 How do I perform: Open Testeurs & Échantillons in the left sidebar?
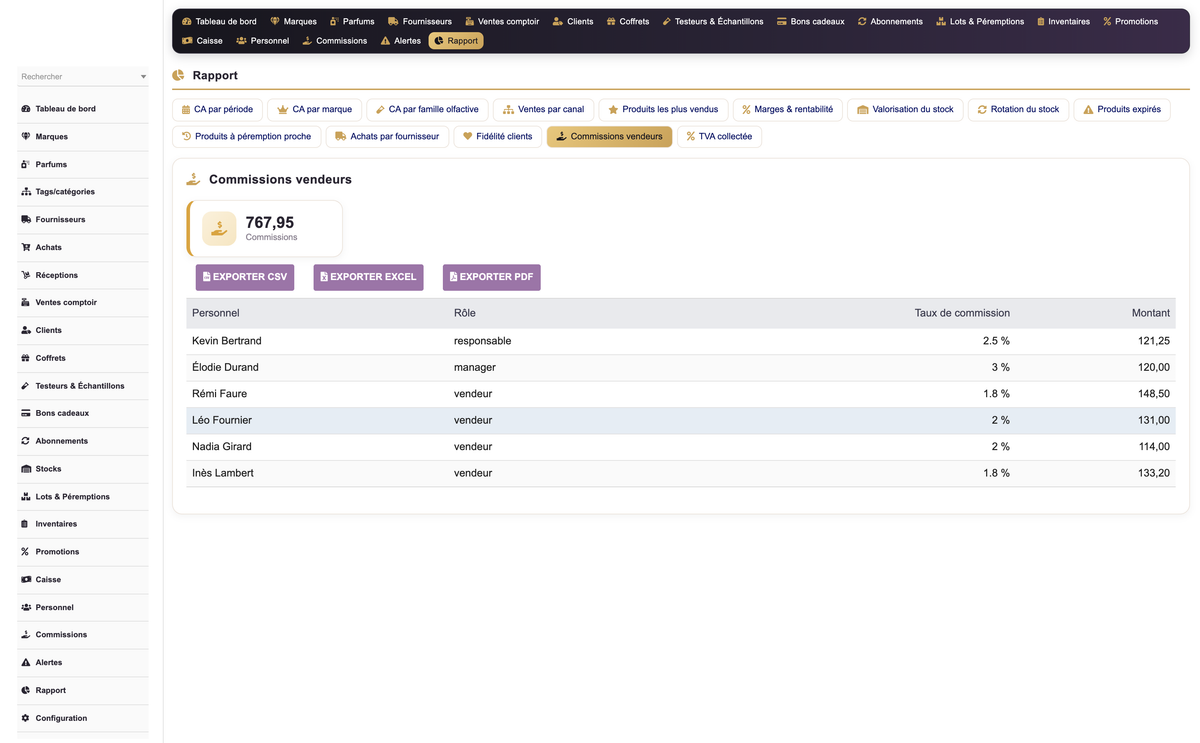pos(83,386)
